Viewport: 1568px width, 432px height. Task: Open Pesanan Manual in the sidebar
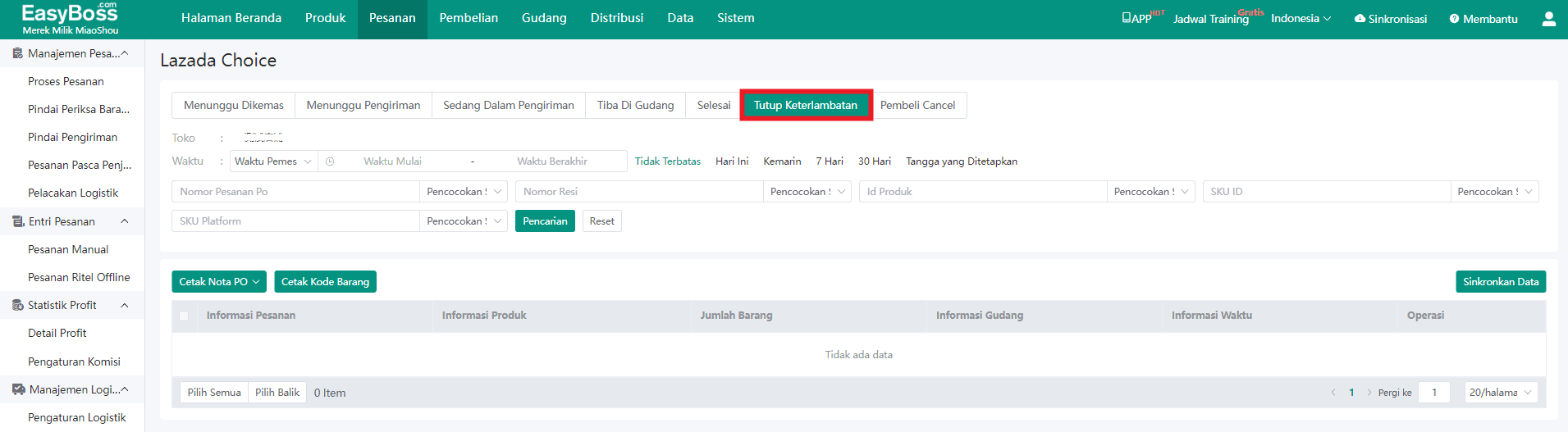[68, 249]
